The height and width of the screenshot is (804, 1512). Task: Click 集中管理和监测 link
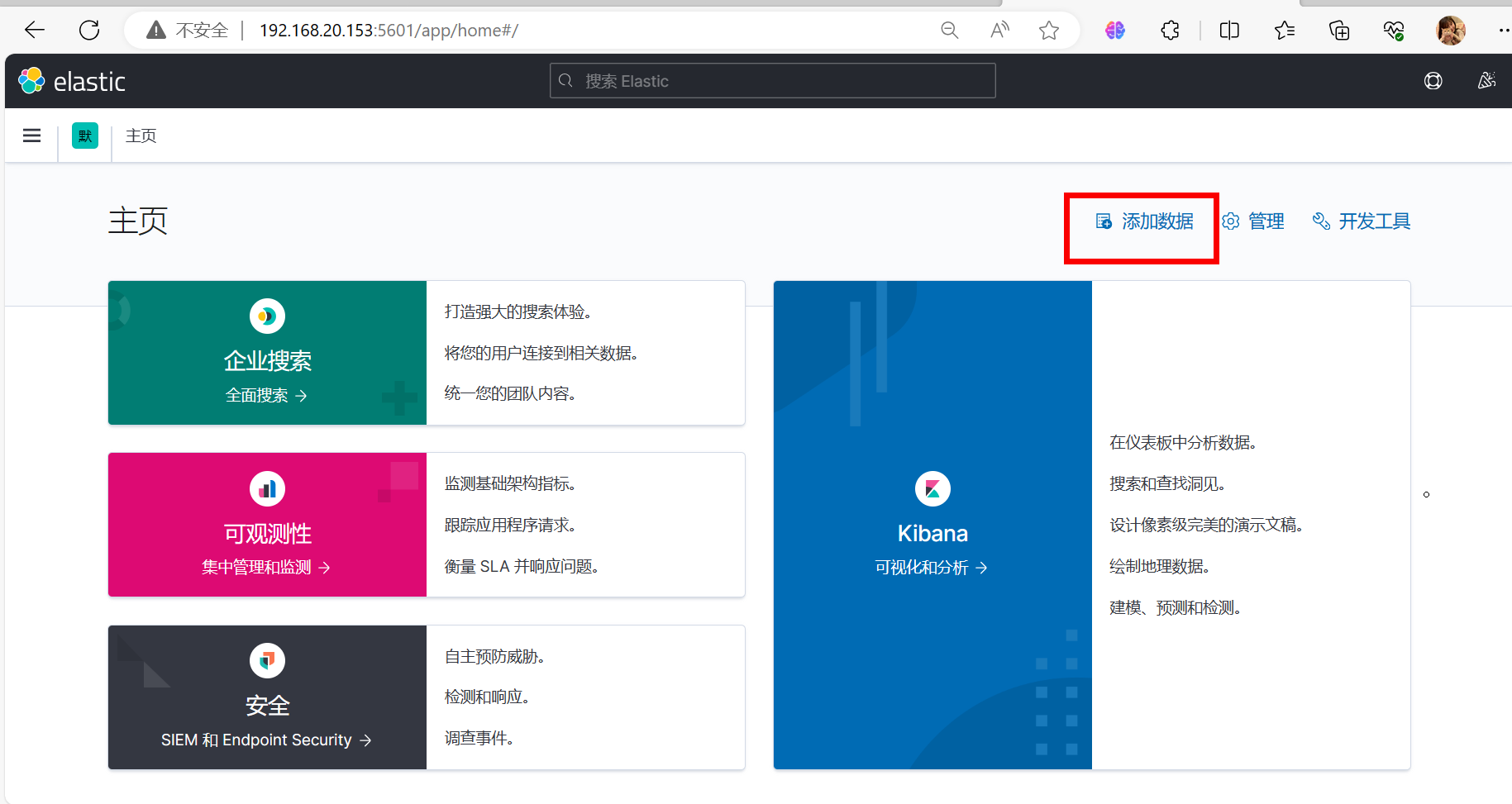(266, 568)
